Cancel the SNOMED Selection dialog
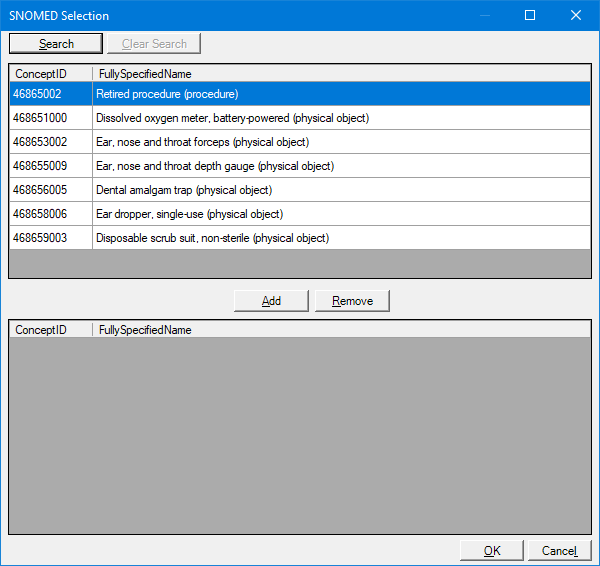The width and height of the screenshot is (600, 566). pos(559,551)
